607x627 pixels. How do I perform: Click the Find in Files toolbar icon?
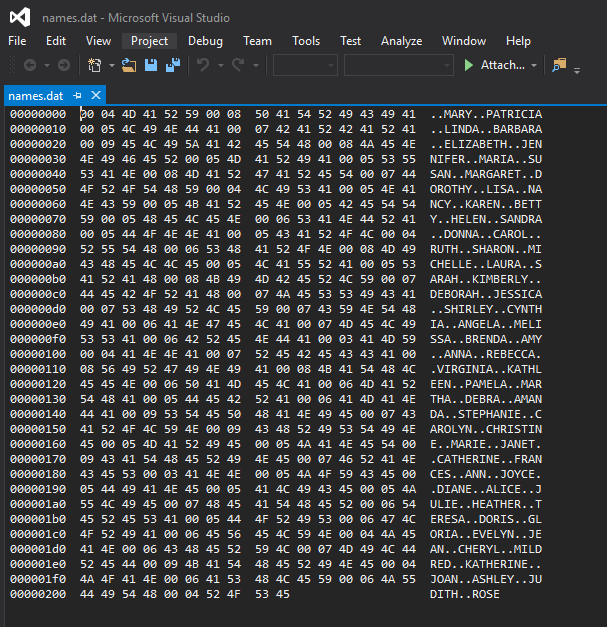tap(558, 65)
